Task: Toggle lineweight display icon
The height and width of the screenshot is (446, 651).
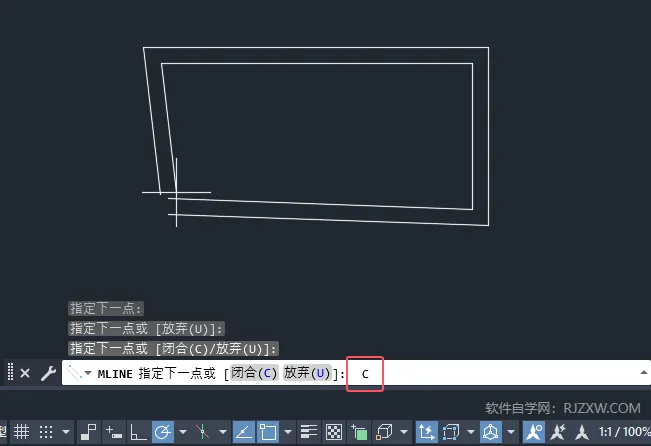Action: click(x=308, y=432)
